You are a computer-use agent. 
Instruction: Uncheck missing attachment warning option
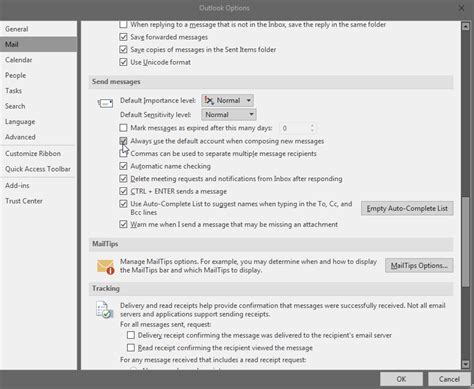point(123,224)
